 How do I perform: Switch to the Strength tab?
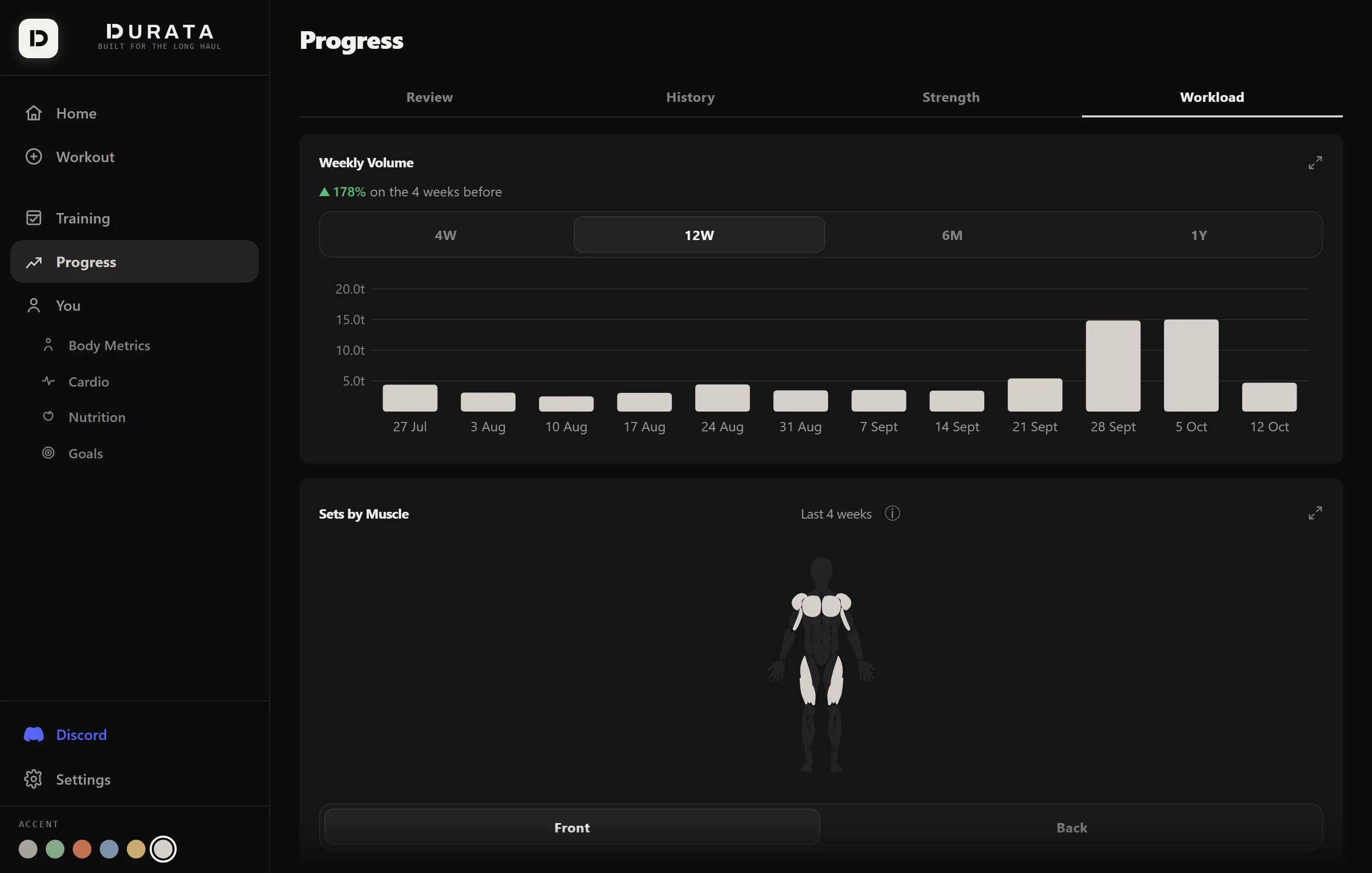pos(951,98)
